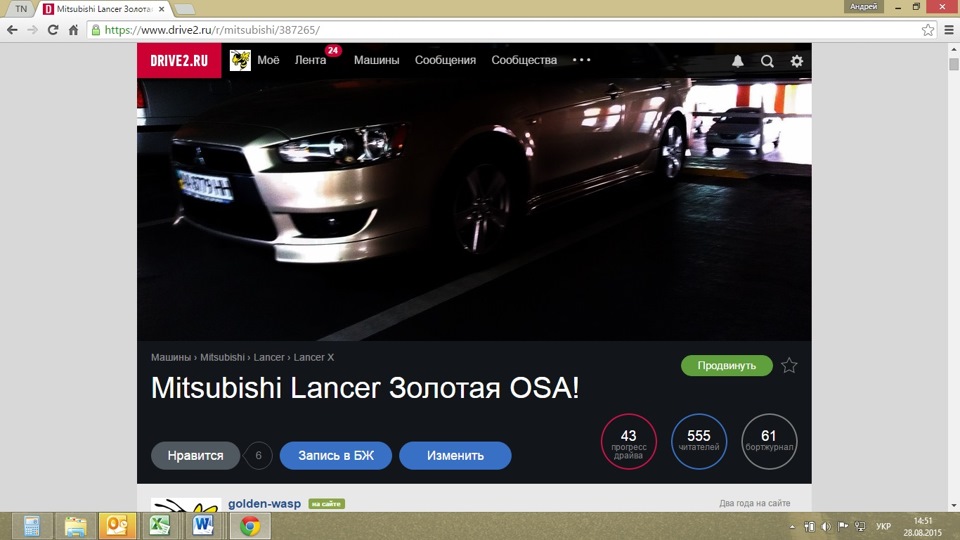
Task: Open the Лента feed with 24 badge
Action: (310, 60)
